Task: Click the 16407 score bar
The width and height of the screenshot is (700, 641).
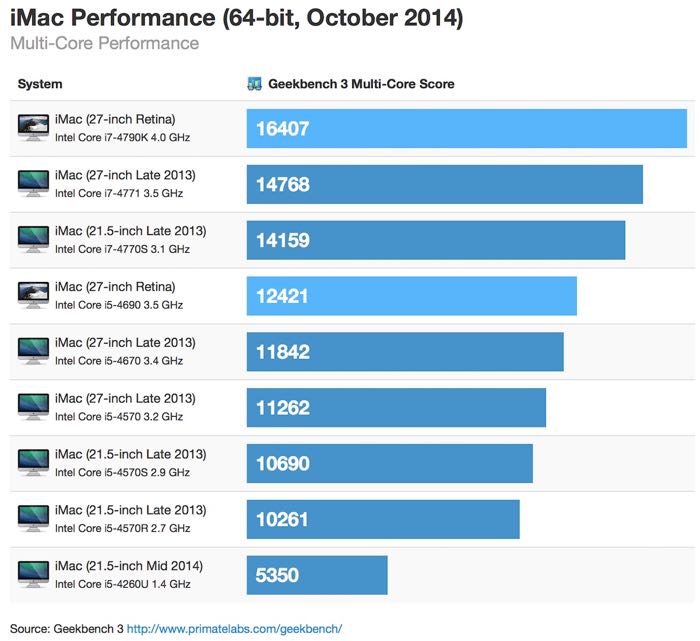Action: (466, 128)
